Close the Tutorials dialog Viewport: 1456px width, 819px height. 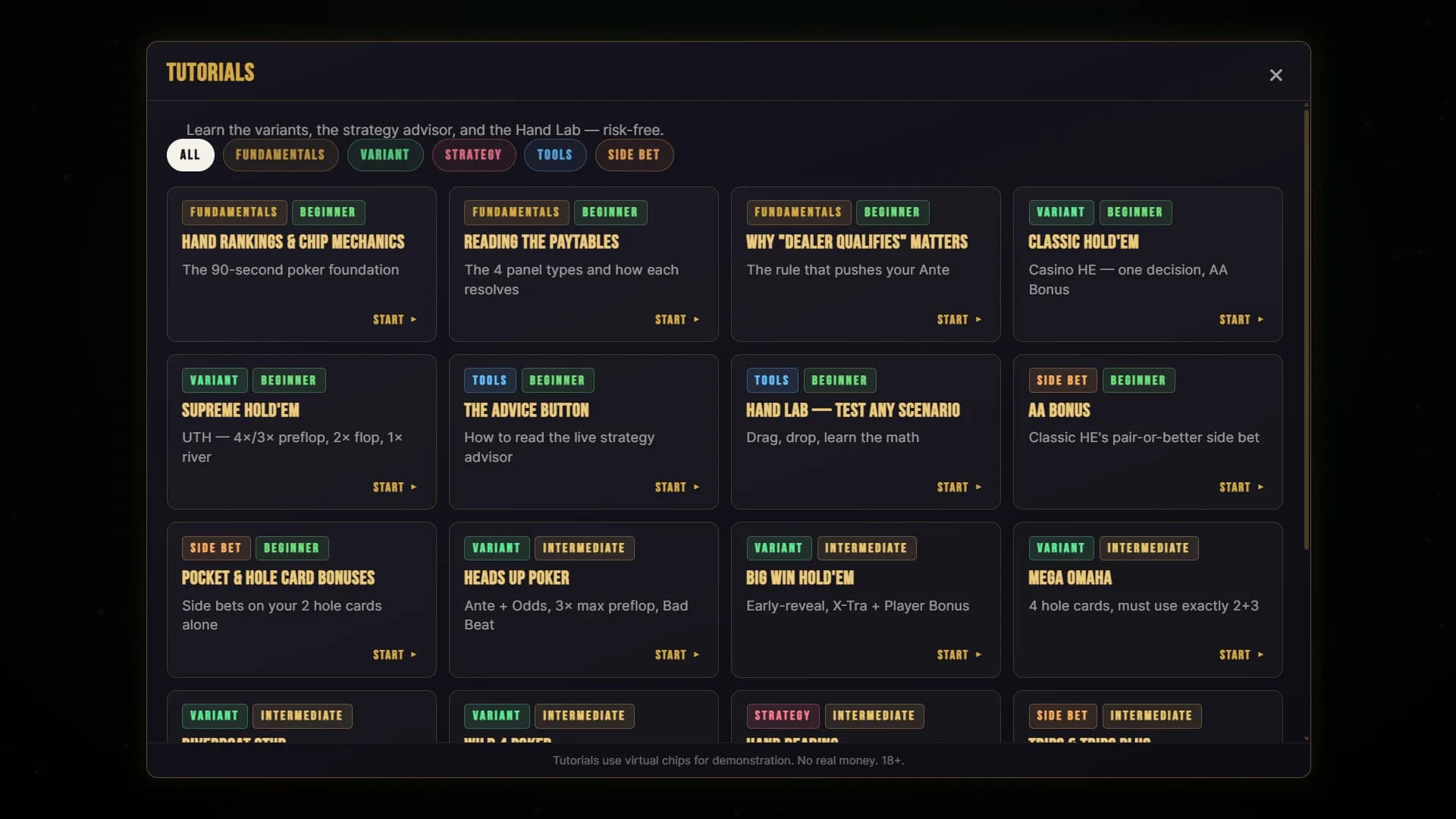coord(1276,75)
